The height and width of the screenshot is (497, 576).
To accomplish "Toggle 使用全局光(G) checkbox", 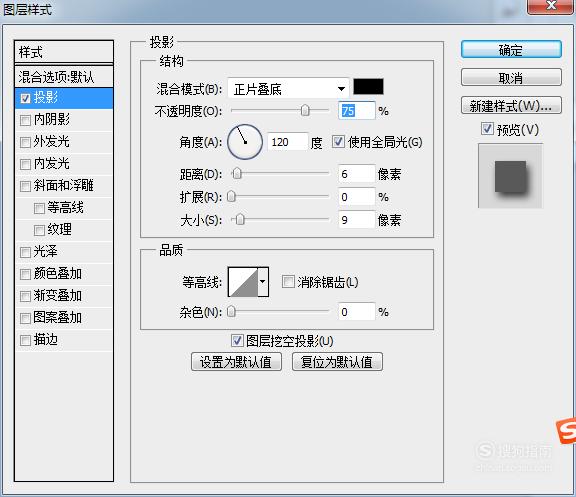I will click(338, 142).
